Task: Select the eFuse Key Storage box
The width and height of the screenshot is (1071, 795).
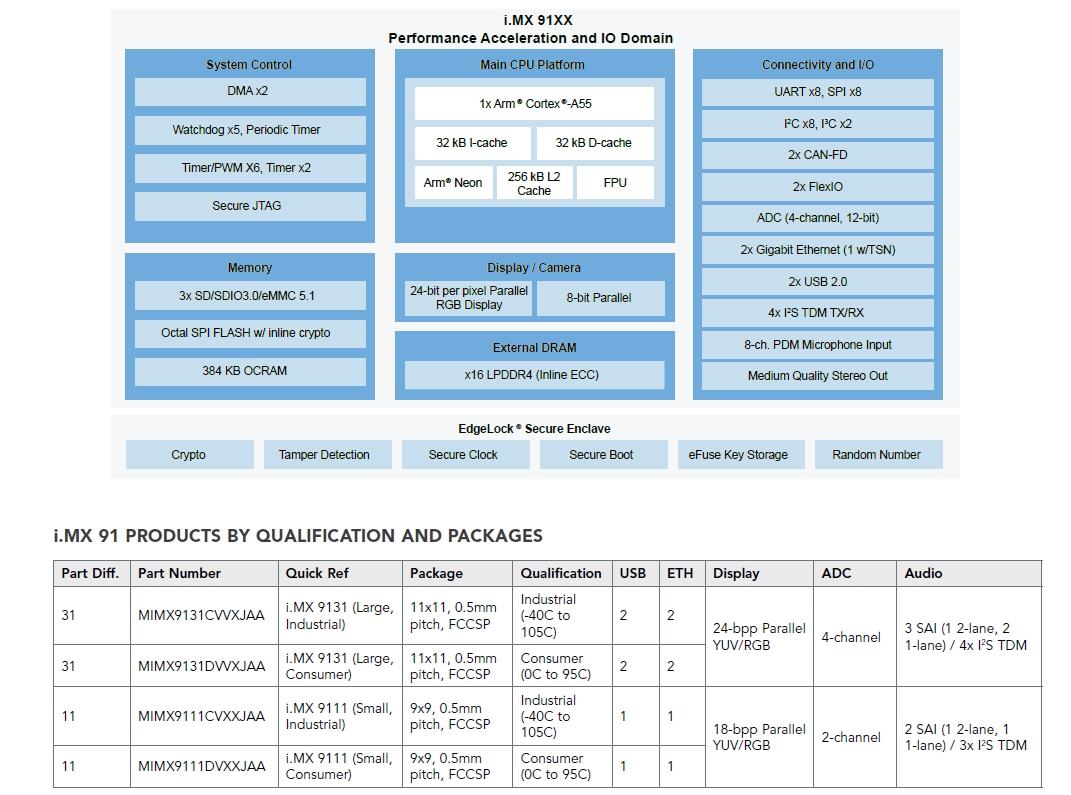Action: pyautogui.click(x=738, y=455)
